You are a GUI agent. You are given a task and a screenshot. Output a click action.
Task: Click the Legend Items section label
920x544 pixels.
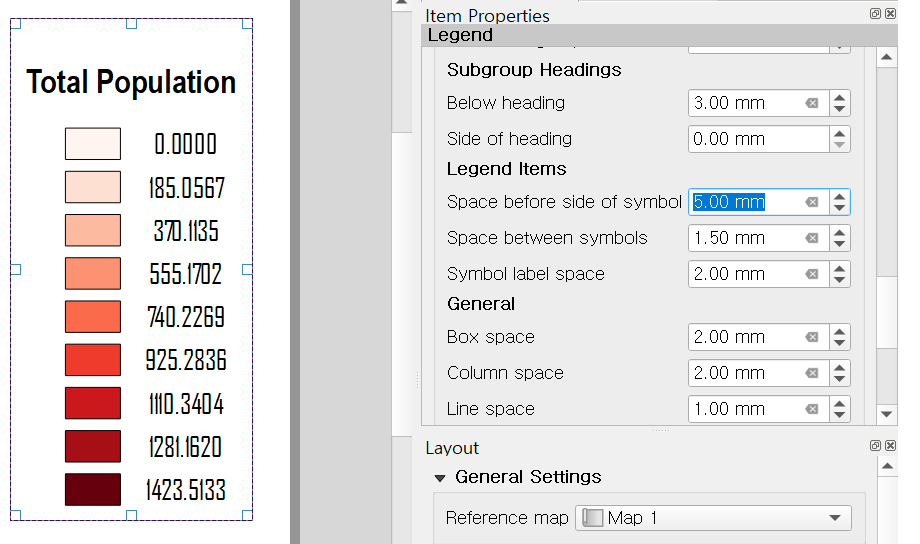(x=506, y=169)
